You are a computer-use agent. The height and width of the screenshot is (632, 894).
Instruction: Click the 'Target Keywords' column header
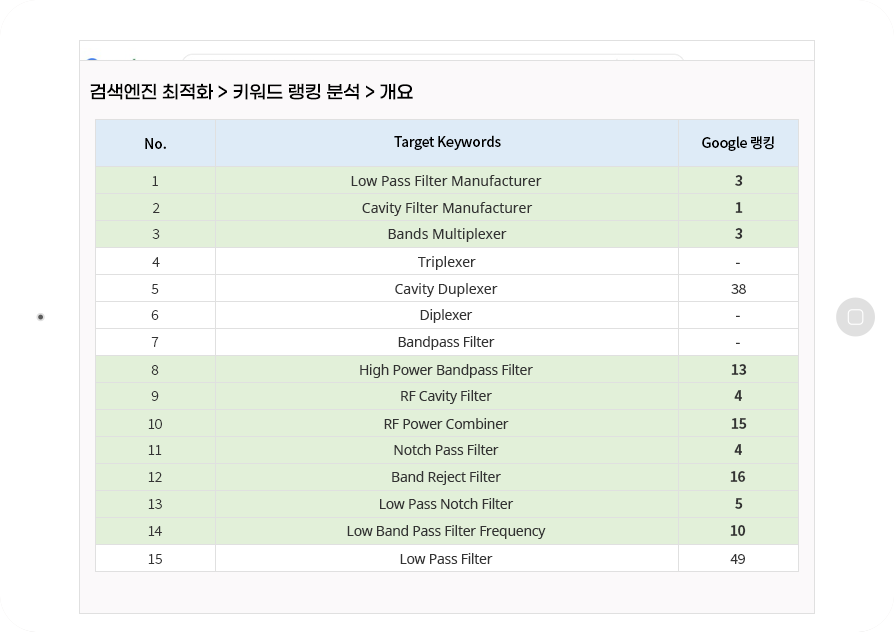tap(448, 142)
